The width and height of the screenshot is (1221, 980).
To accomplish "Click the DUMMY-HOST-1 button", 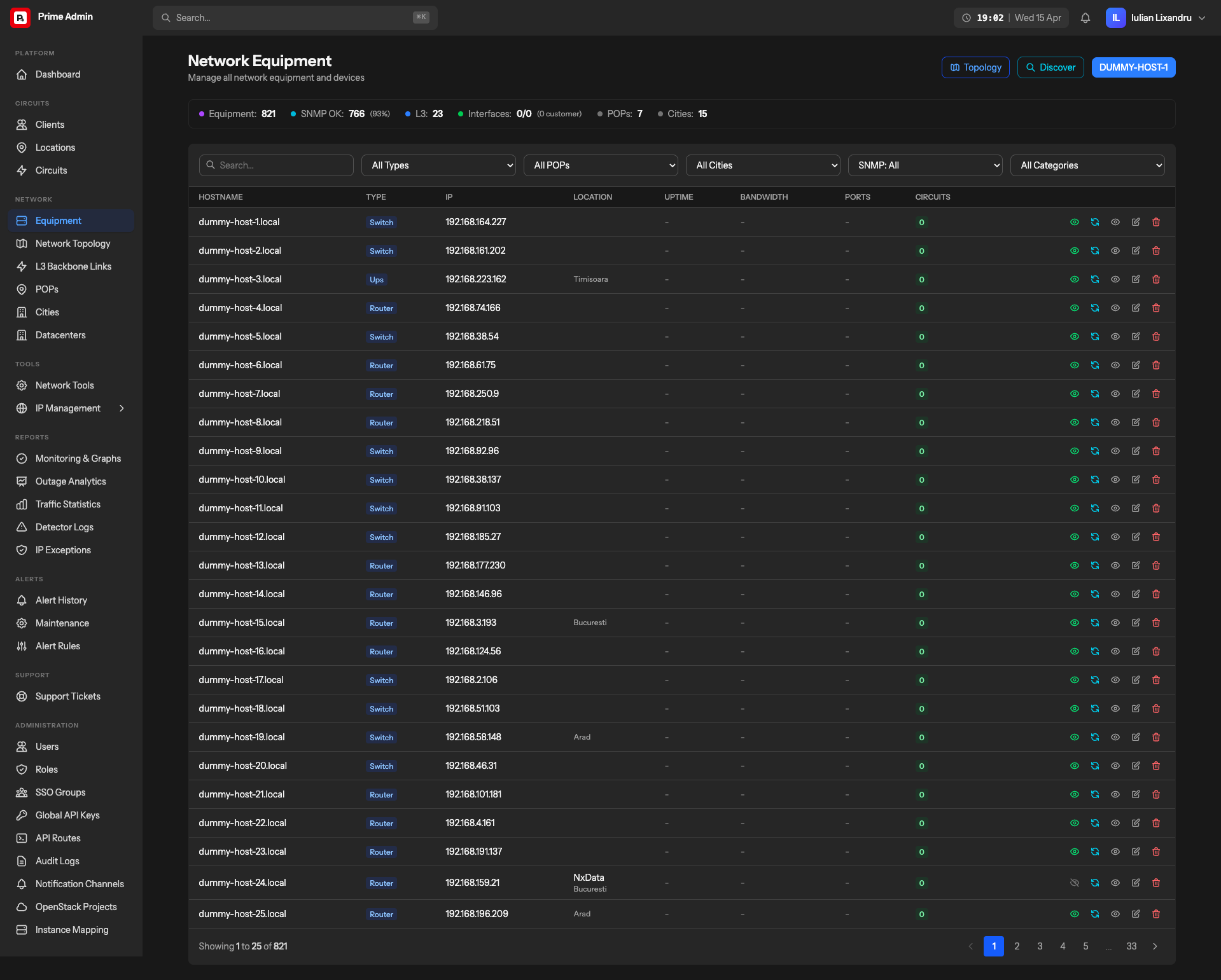I will pyautogui.click(x=1133, y=67).
